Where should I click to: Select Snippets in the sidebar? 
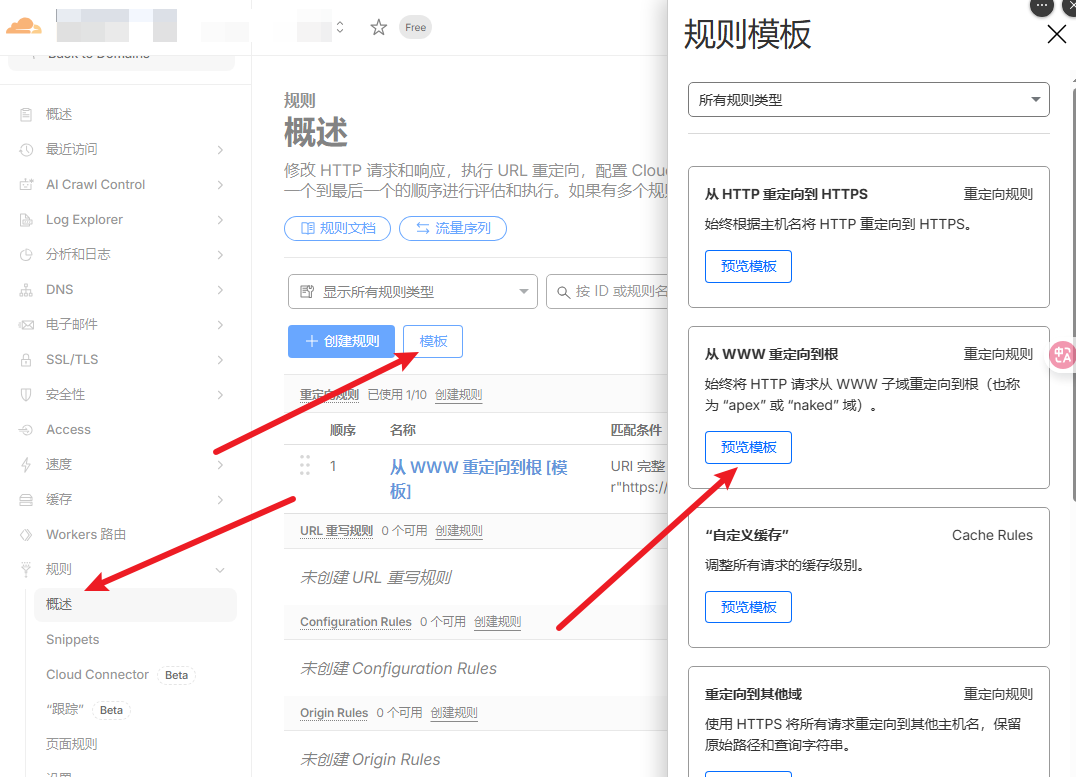pos(73,640)
